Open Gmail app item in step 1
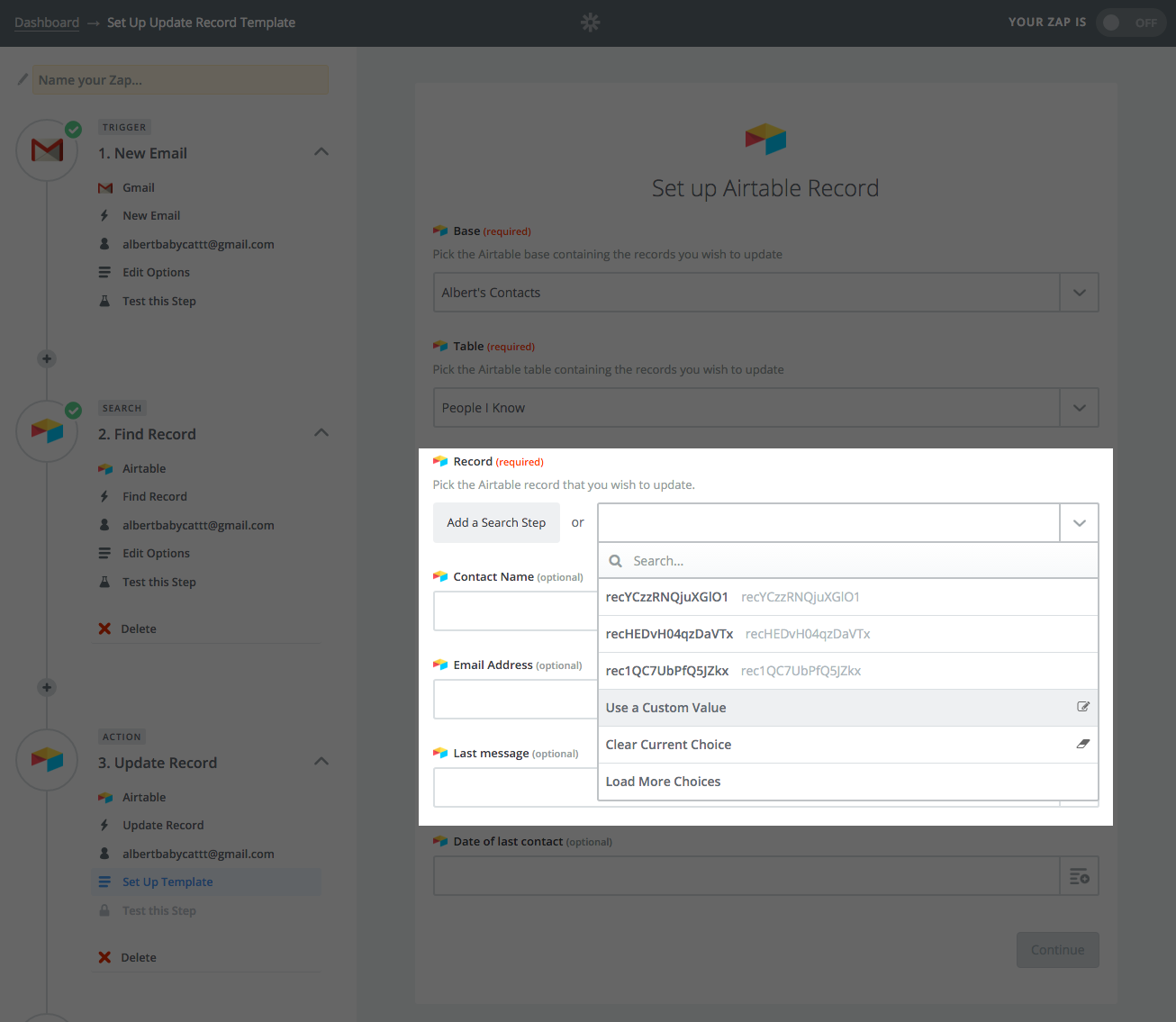This screenshot has height=1022, width=1176. [139, 187]
